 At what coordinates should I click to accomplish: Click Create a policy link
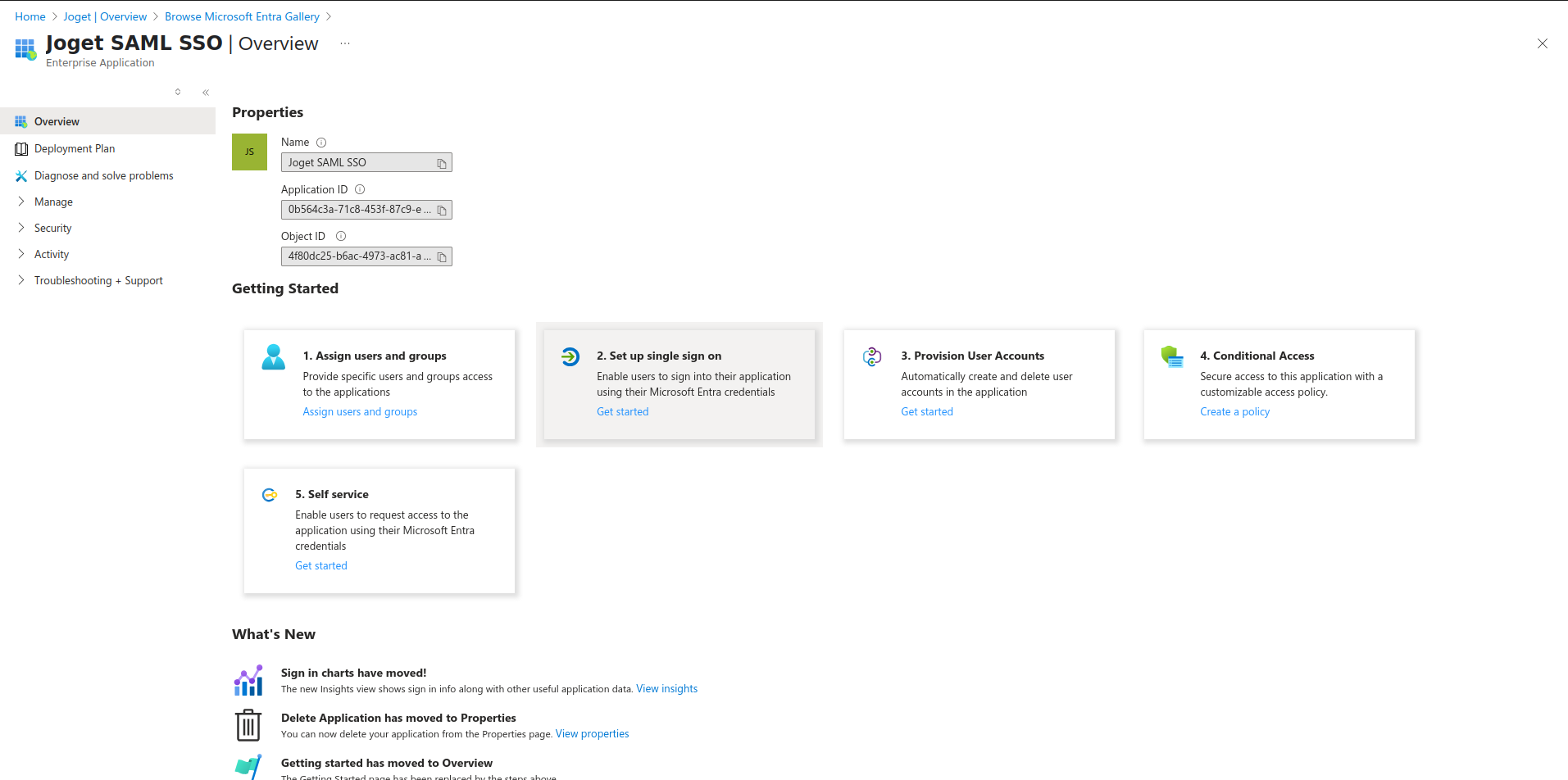1234,411
